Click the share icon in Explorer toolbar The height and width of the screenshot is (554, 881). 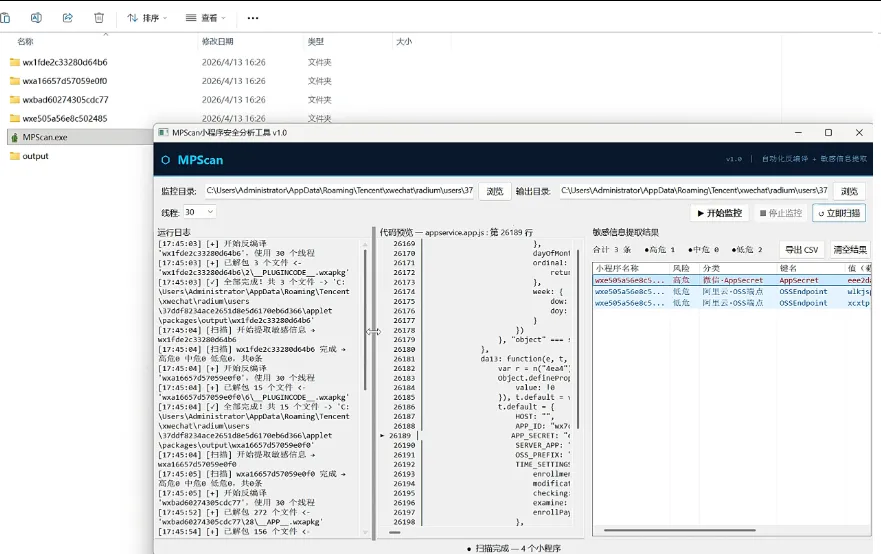[67, 18]
